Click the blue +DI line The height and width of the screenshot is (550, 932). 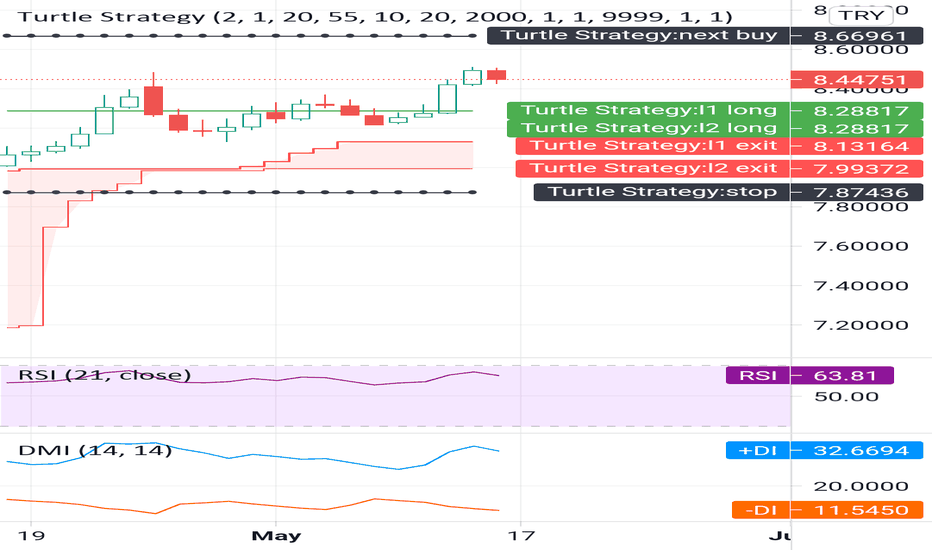point(253,457)
